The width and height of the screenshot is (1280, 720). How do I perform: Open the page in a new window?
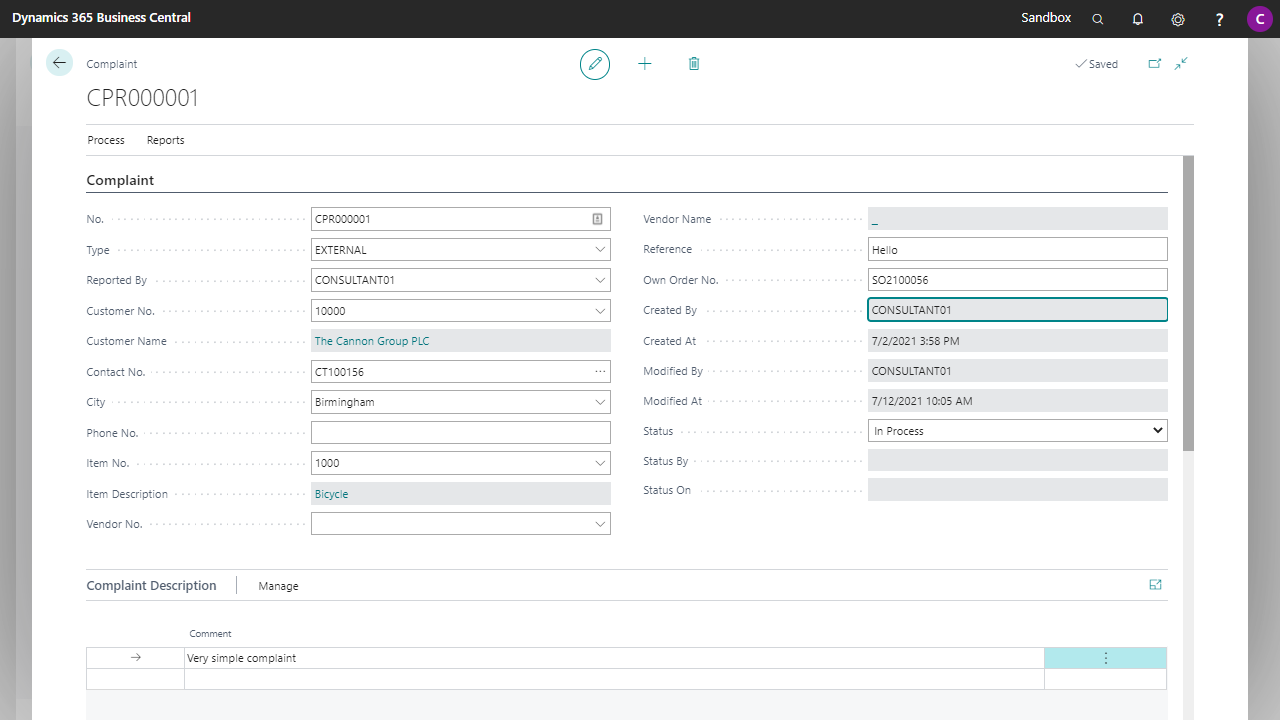click(1154, 62)
